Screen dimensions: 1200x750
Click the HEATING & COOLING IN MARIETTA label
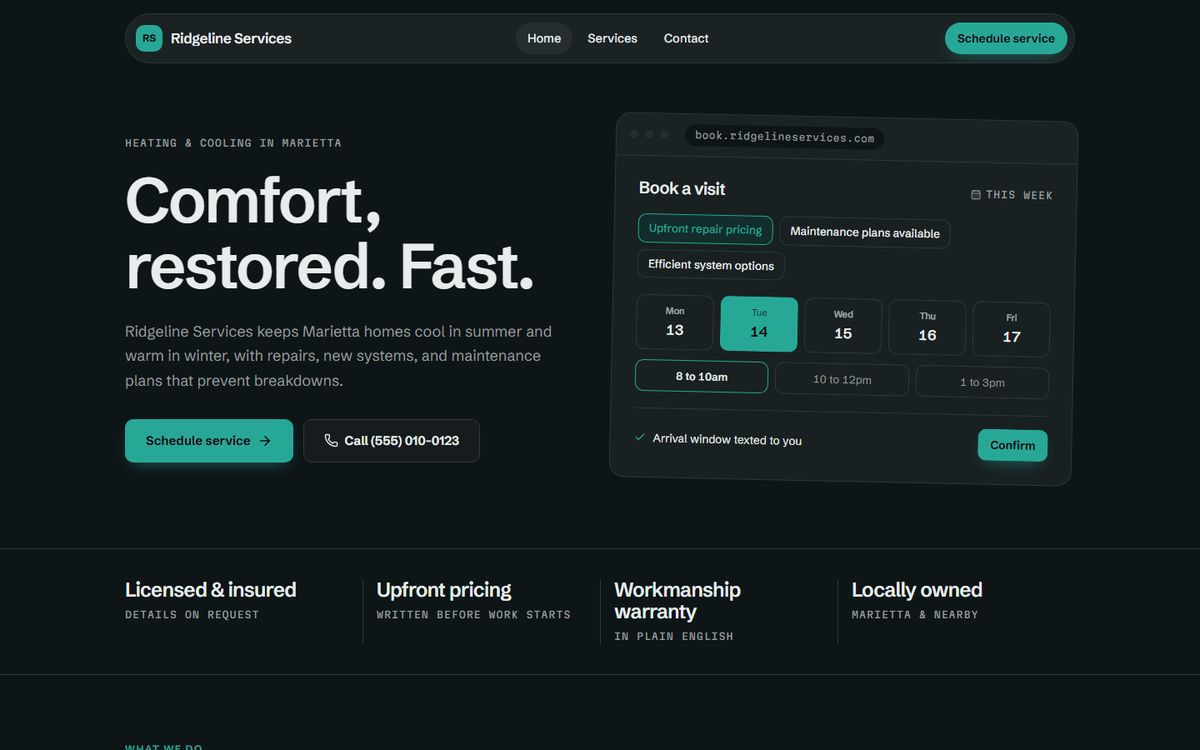(x=233, y=143)
